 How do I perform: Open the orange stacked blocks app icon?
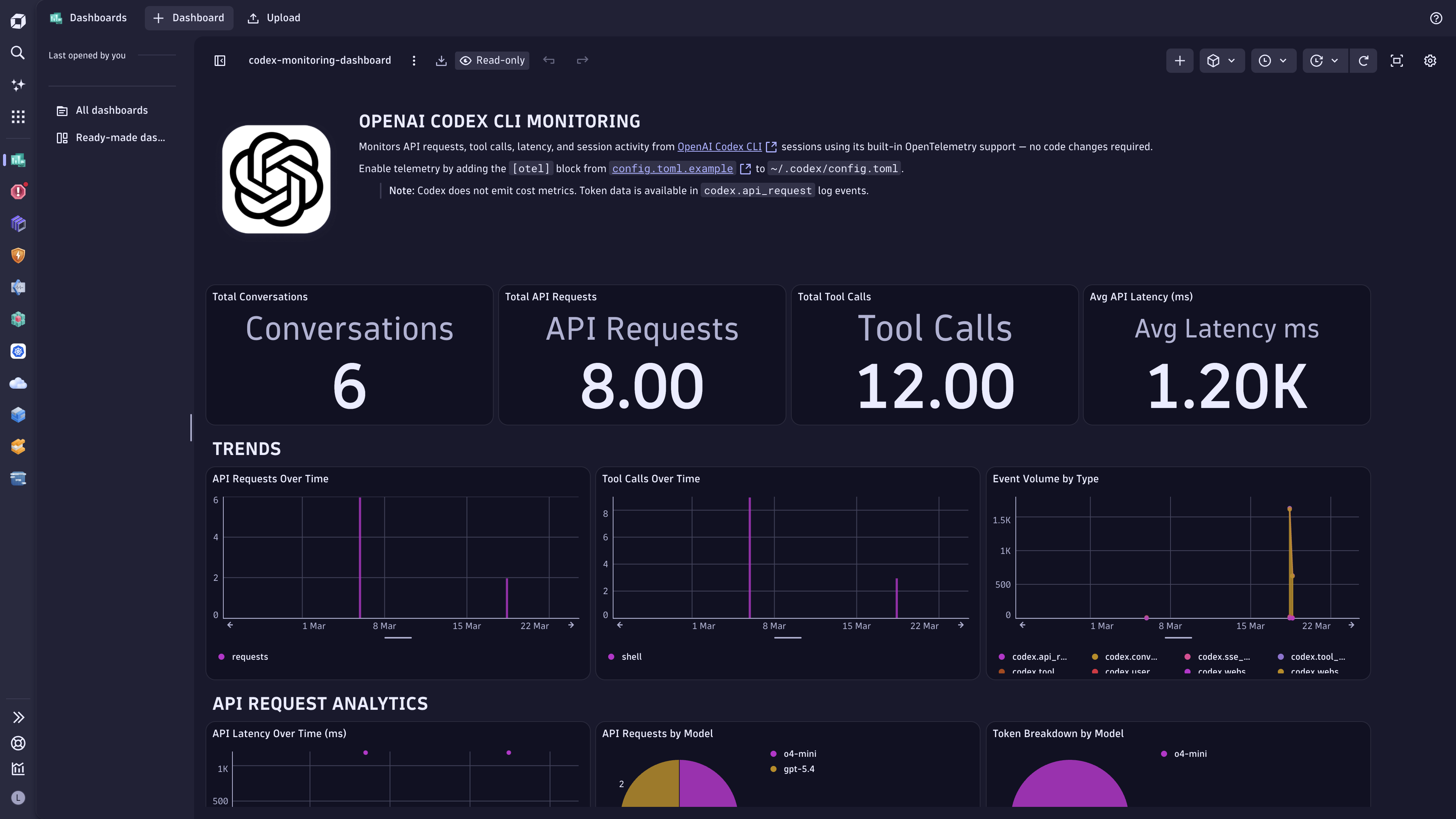point(18,447)
